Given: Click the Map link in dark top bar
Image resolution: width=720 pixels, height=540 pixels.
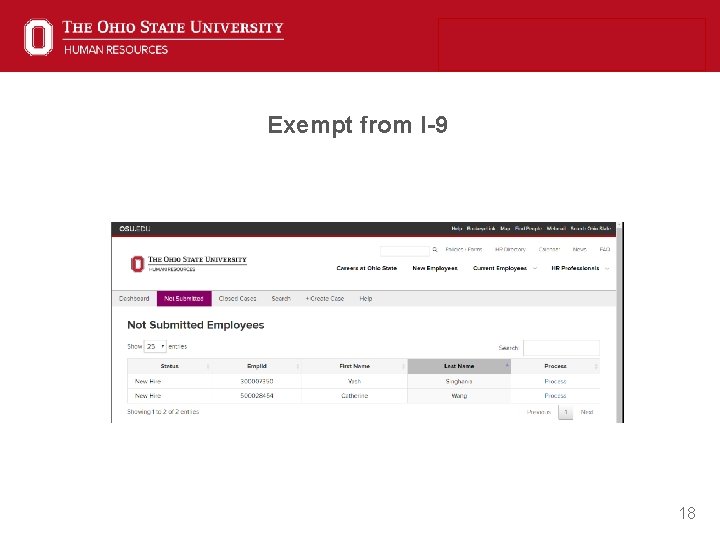Looking at the screenshot, I should point(505,228).
